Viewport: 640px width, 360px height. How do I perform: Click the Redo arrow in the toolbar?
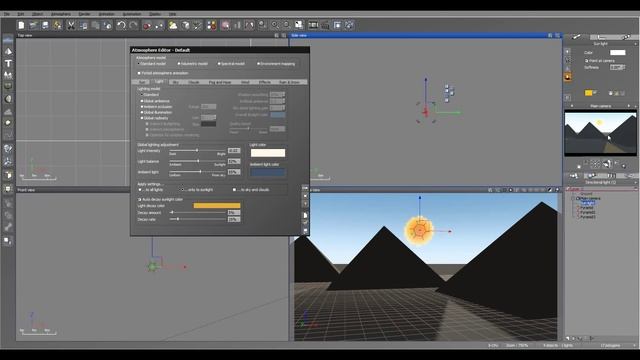(133, 25)
